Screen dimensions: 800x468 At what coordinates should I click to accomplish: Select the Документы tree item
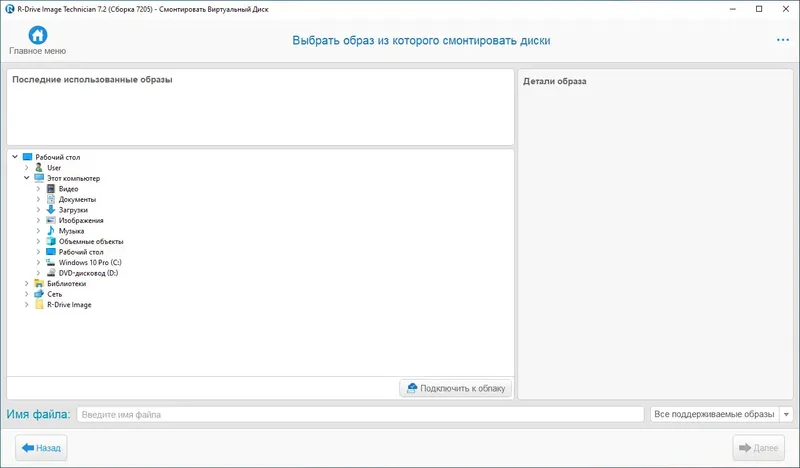[77, 199]
